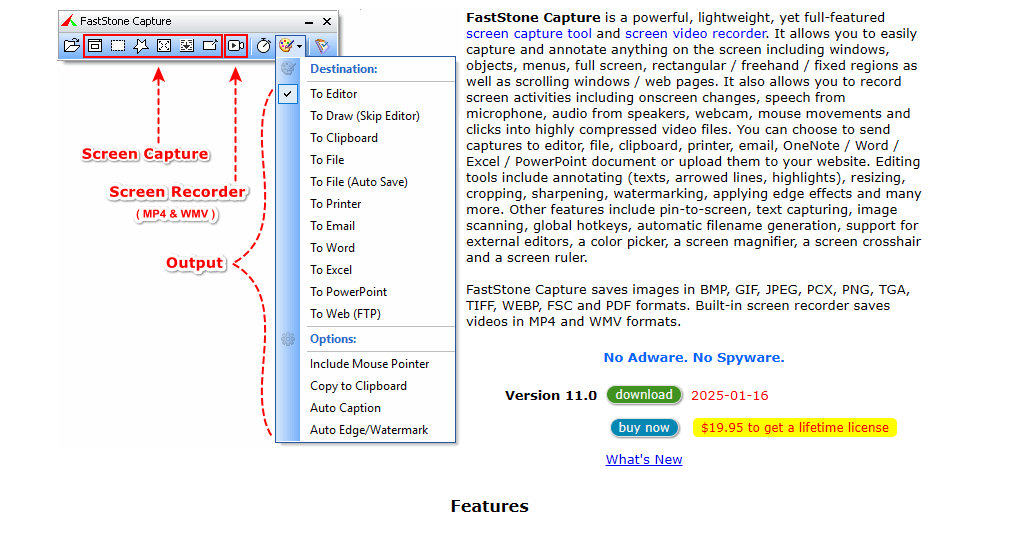Click the Options: menu header
The width and height of the screenshot is (1036, 537).
coord(333,339)
